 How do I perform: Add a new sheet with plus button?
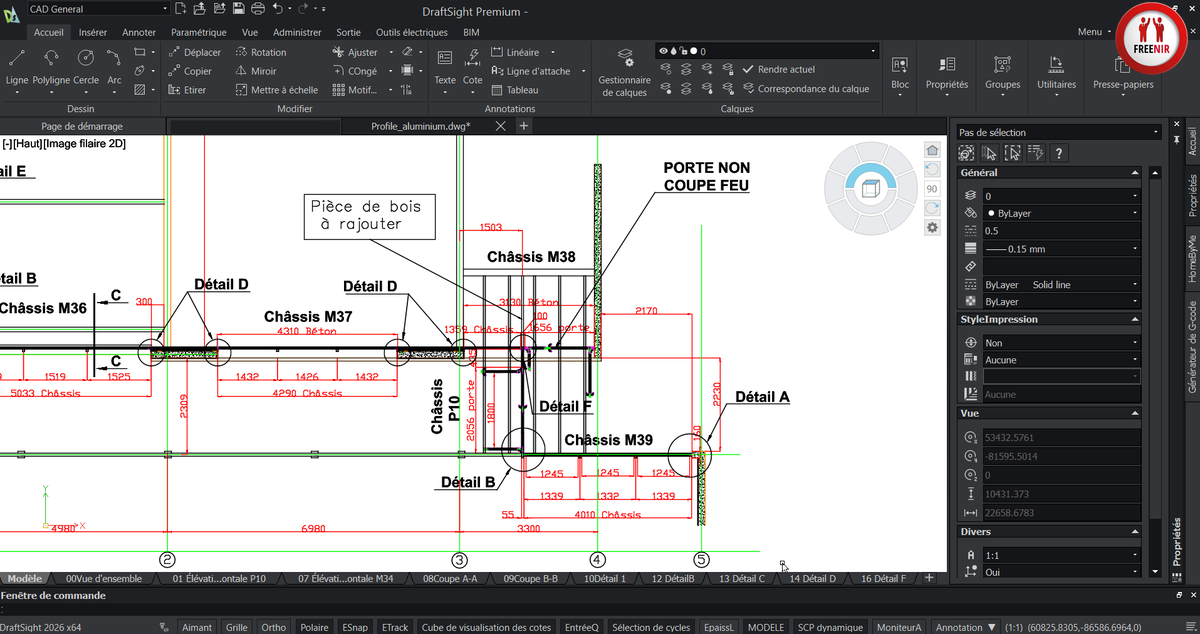929,578
